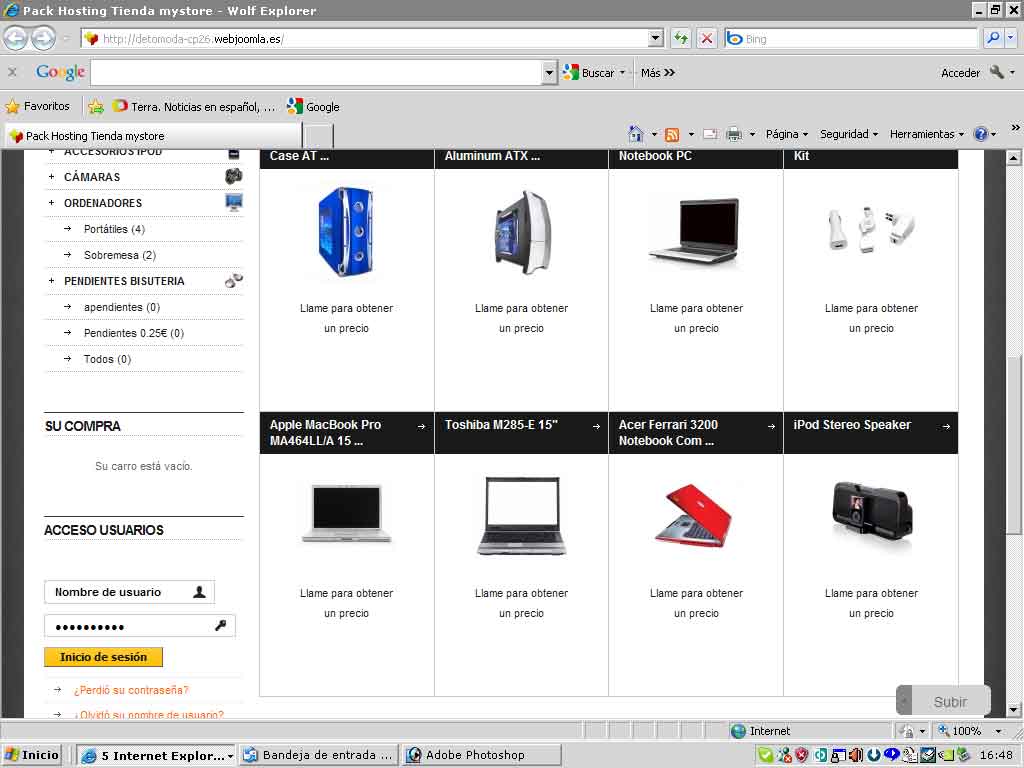Click the red Stop loading icon
The height and width of the screenshot is (768, 1024).
coord(707,39)
